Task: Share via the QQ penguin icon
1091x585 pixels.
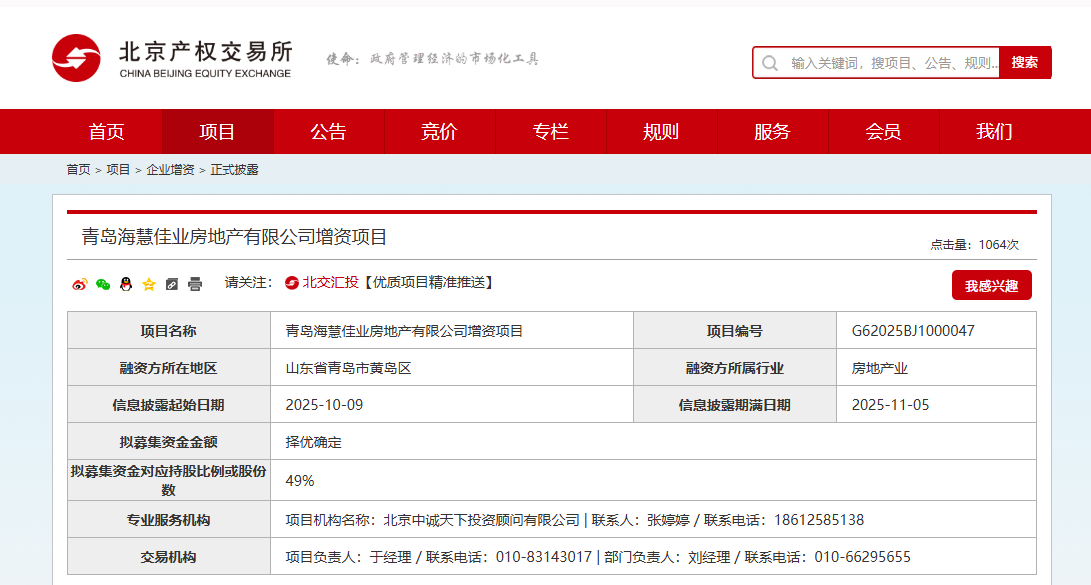Action: point(126,284)
